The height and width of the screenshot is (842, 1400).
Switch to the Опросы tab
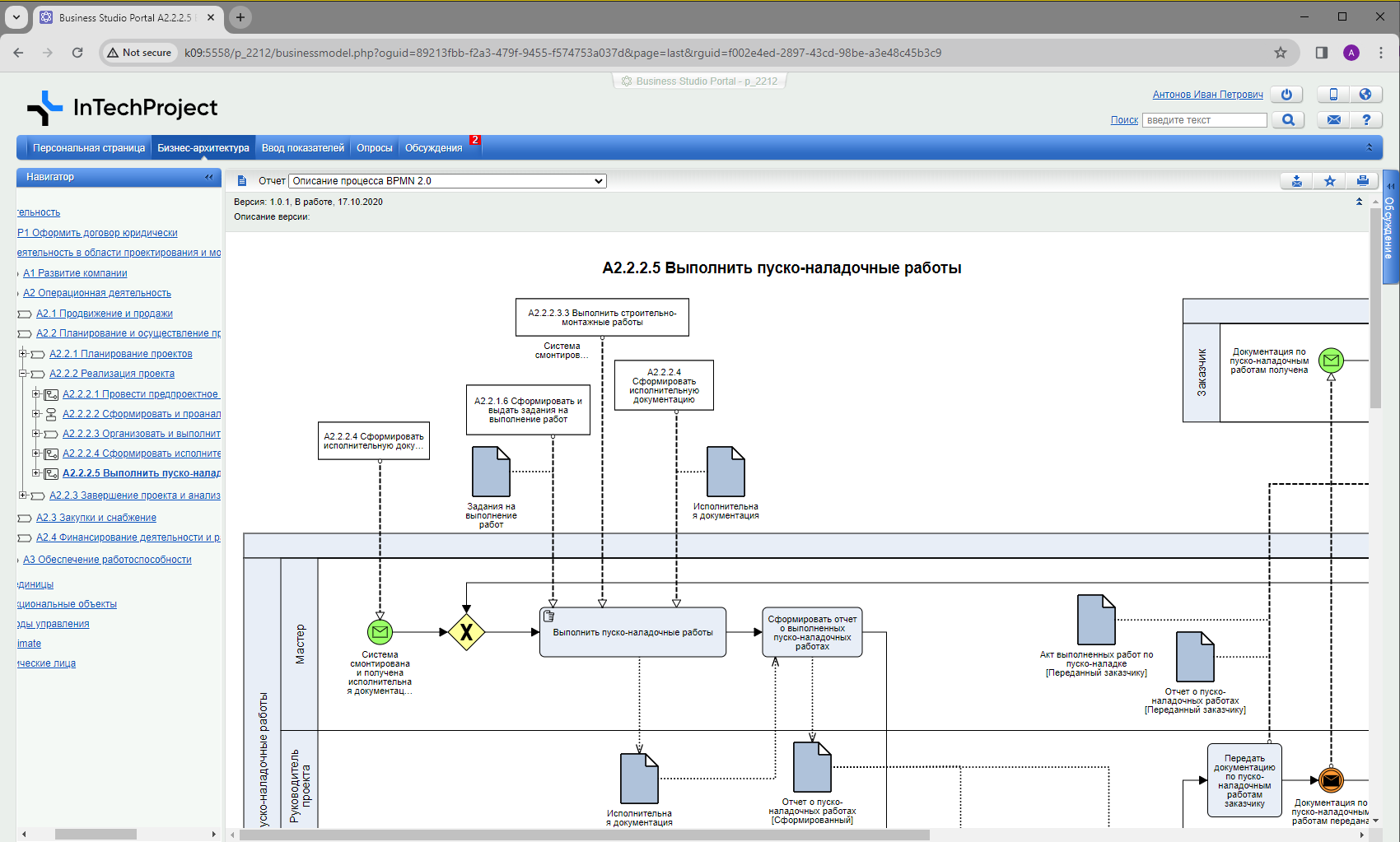click(x=374, y=148)
